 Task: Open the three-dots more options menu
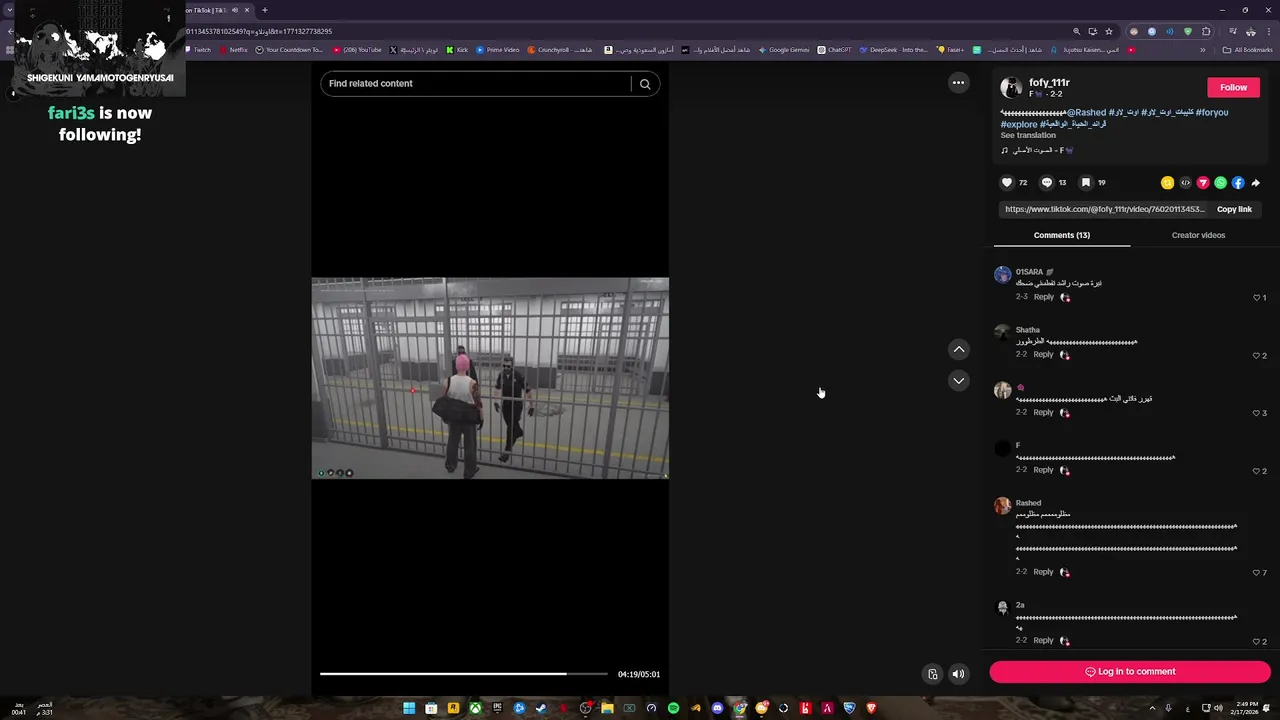[x=958, y=83]
